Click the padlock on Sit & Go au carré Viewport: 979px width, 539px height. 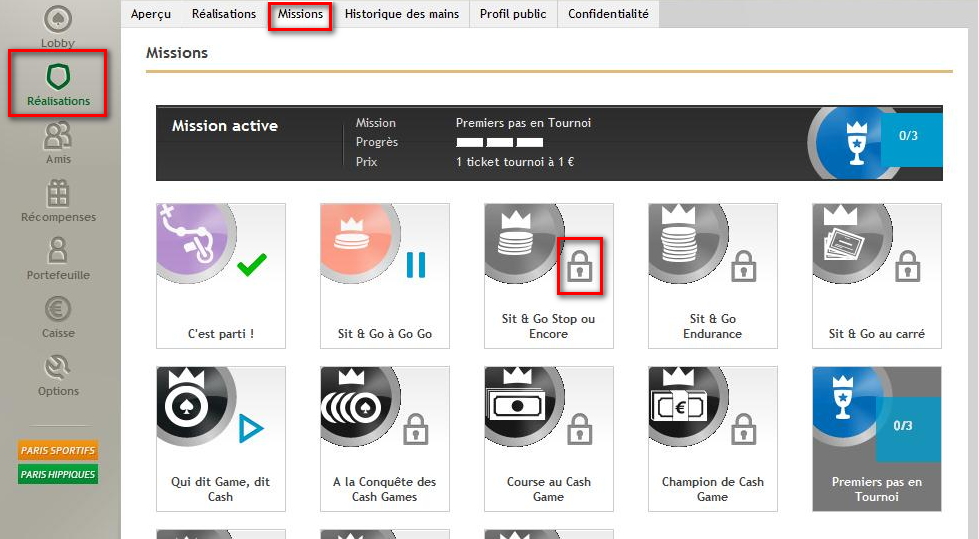coord(908,266)
